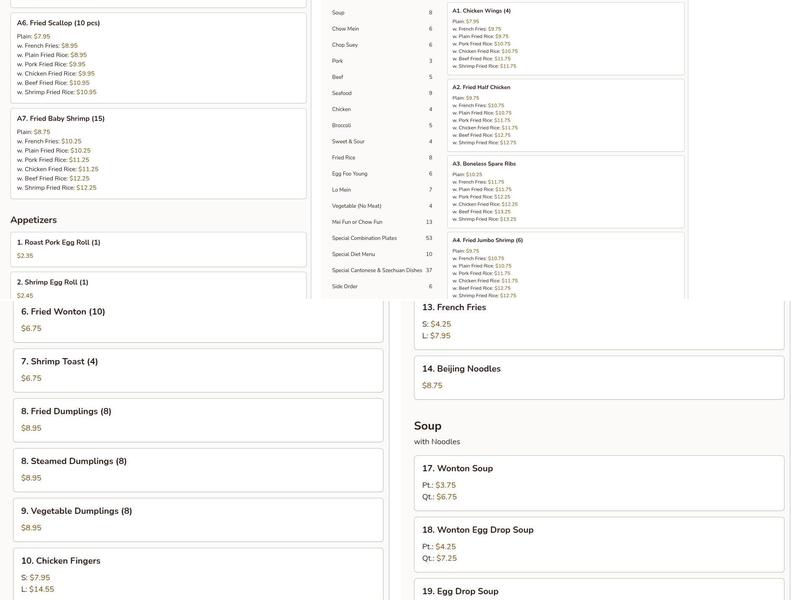Select the Special Diet Menu category
Image resolution: width=800 pixels, height=600 pixels.
pos(354,254)
